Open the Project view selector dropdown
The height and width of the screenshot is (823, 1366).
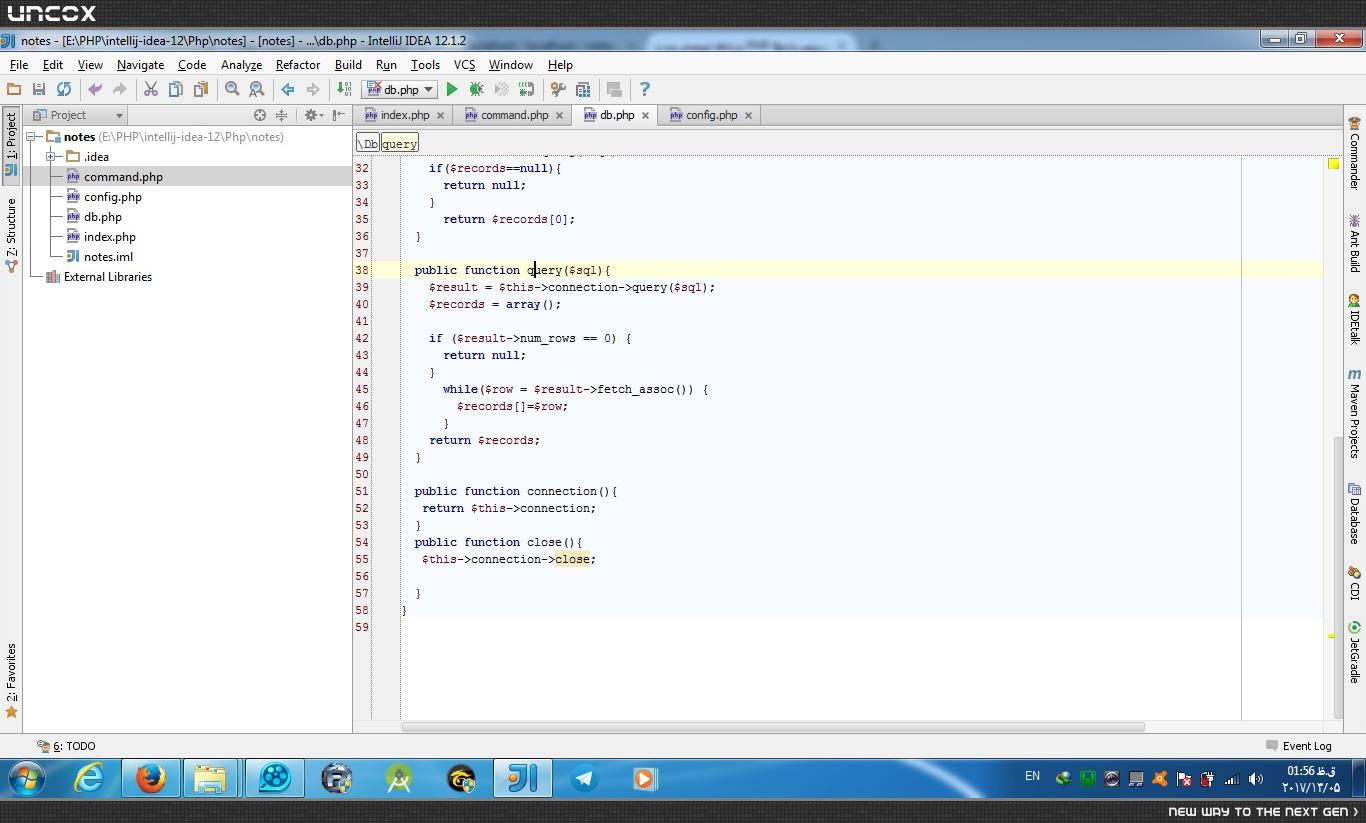77,115
